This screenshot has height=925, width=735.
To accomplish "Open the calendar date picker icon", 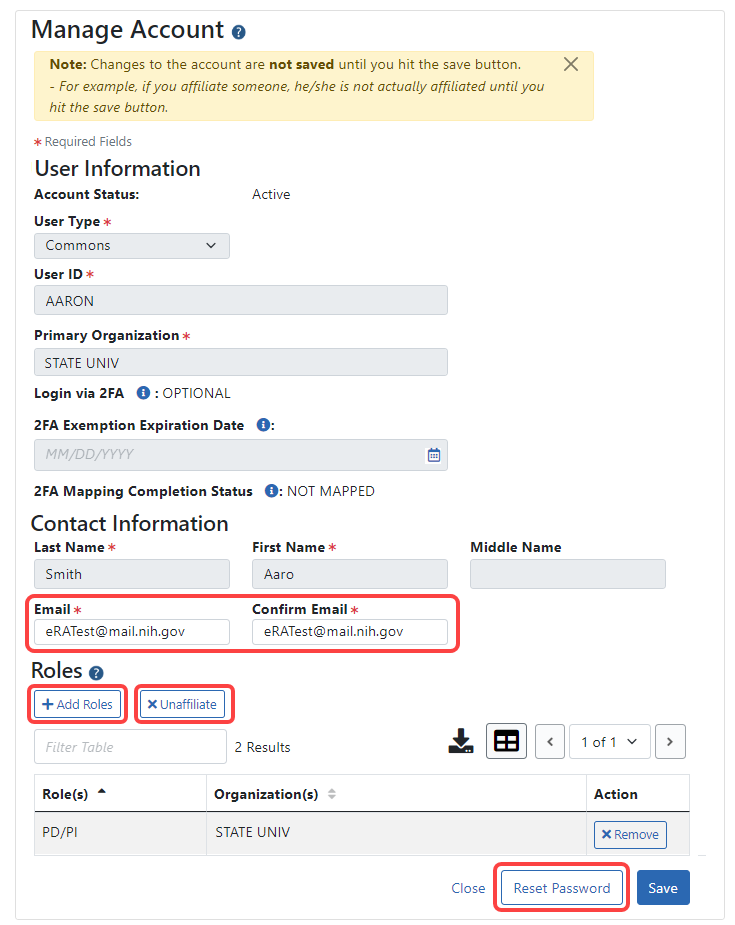I will 434,455.
